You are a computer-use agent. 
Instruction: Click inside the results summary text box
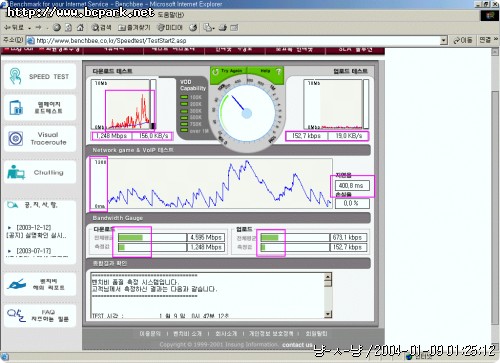coord(207,296)
